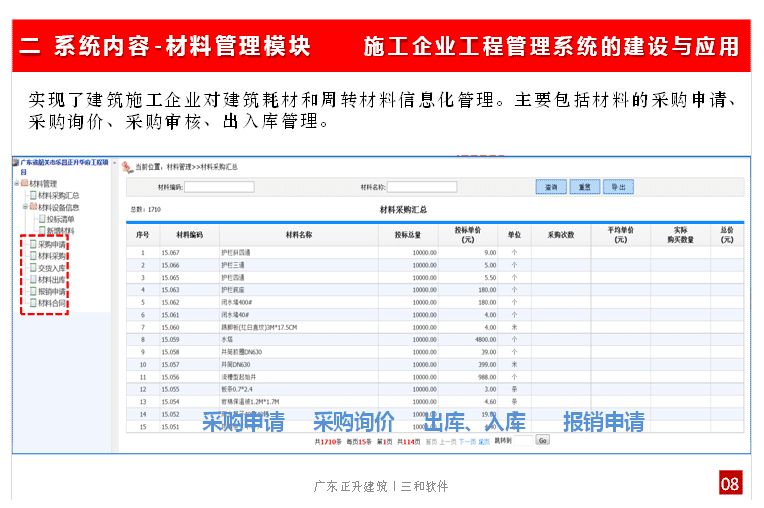
Task: Click material name 井筒DN630 in row 10
Action: click(236, 364)
